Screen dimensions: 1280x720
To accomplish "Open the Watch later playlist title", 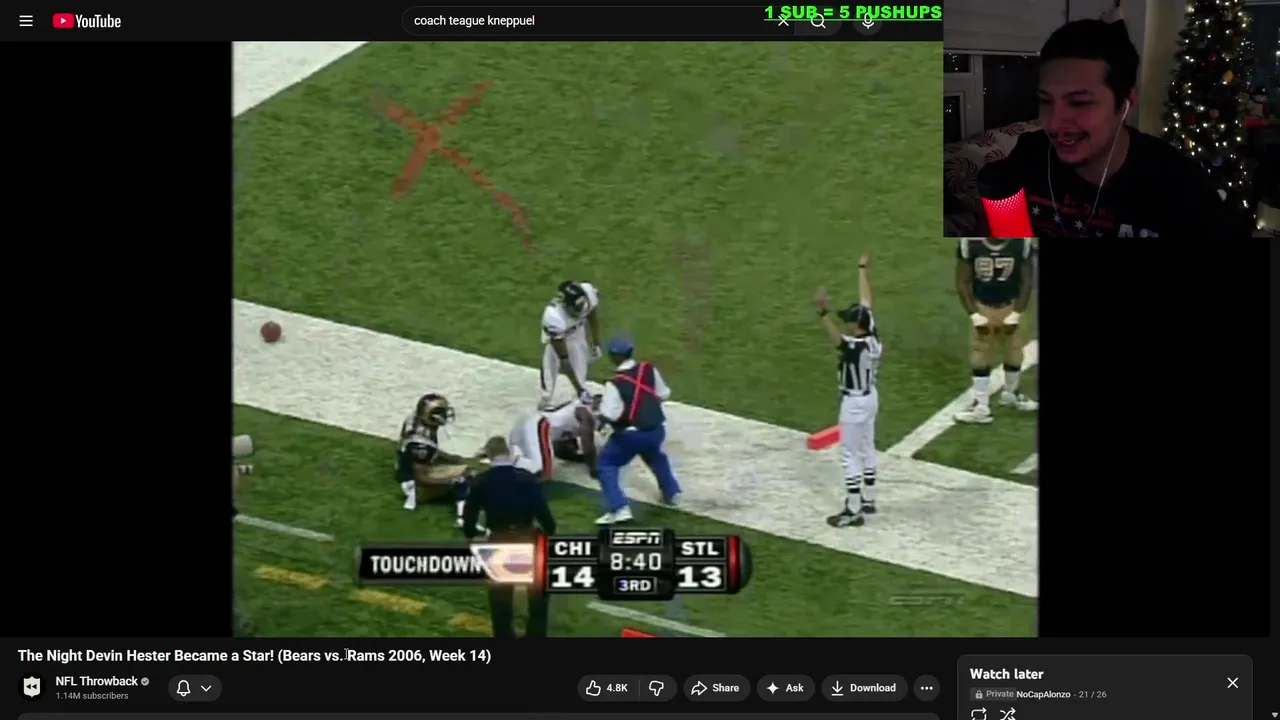I will point(1006,674).
